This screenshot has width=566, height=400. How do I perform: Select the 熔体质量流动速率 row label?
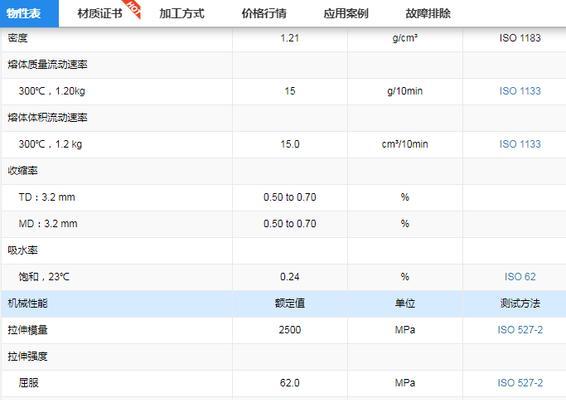pos(48,65)
